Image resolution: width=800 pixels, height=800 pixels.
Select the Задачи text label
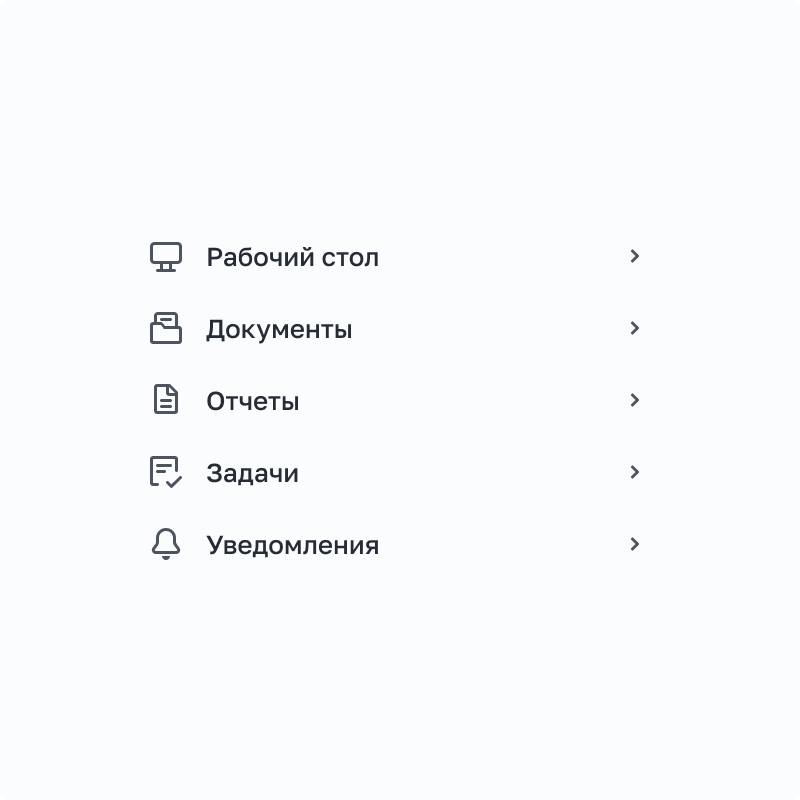pyautogui.click(x=252, y=473)
